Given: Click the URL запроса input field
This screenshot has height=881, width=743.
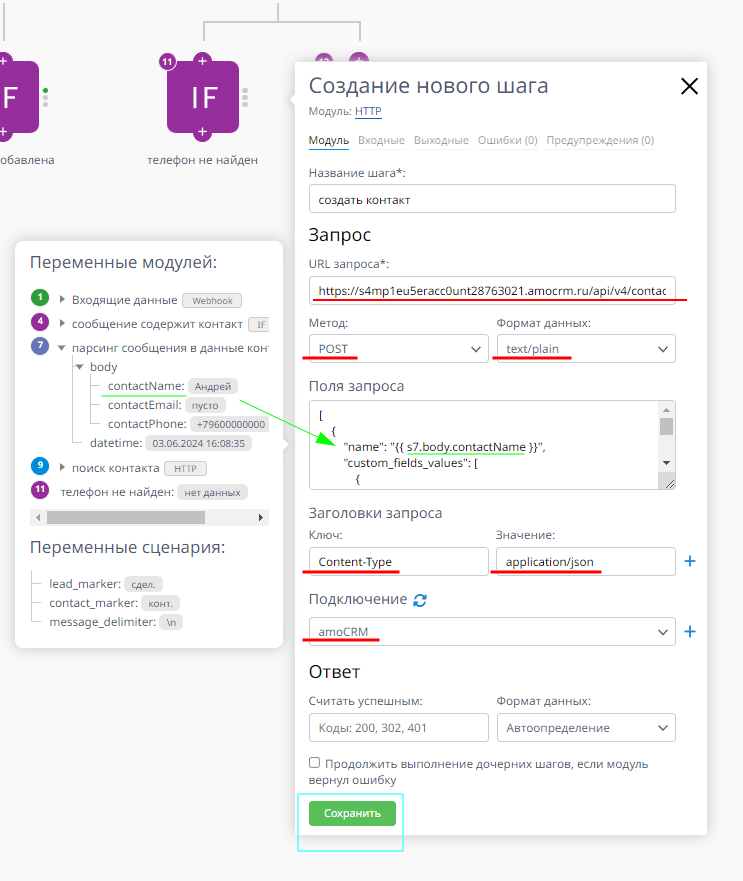Looking at the screenshot, I should click(x=490, y=288).
